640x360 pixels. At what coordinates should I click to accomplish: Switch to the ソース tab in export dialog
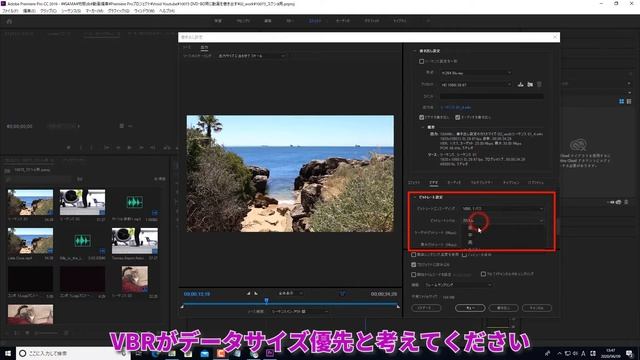tap(188, 47)
